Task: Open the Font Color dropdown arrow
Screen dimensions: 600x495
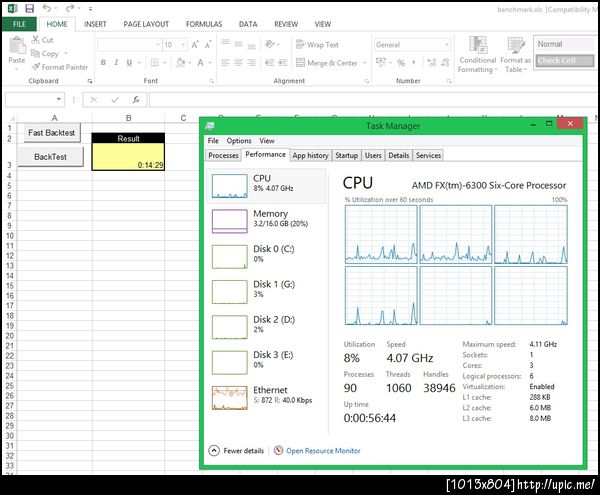Action: pyautogui.click(x=210, y=63)
